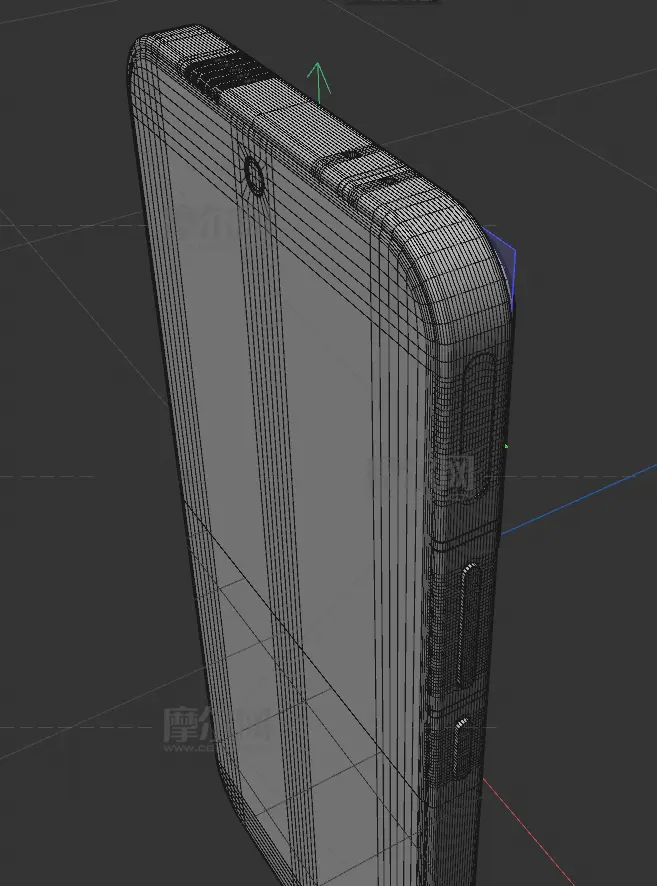This screenshot has height=886, width=657.
Task: Select the top-left grille on phone's top edge
Action: point(222,75)
